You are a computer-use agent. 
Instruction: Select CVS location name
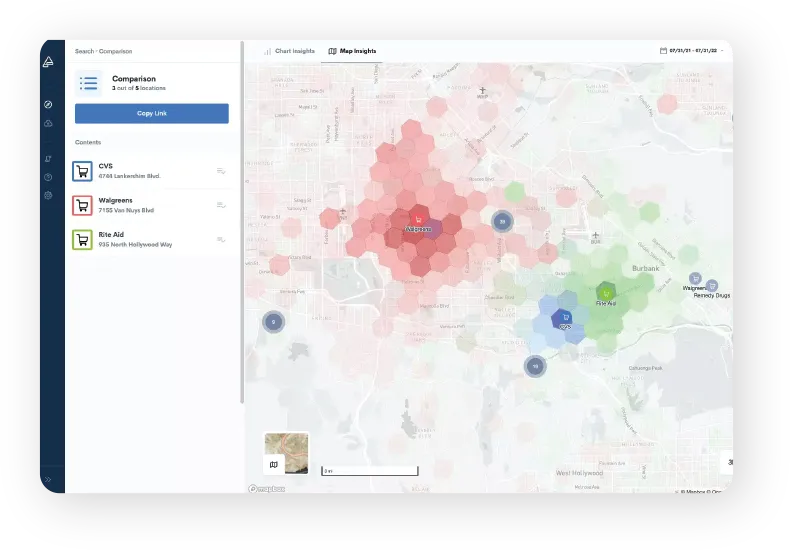[x=106, y=166]
